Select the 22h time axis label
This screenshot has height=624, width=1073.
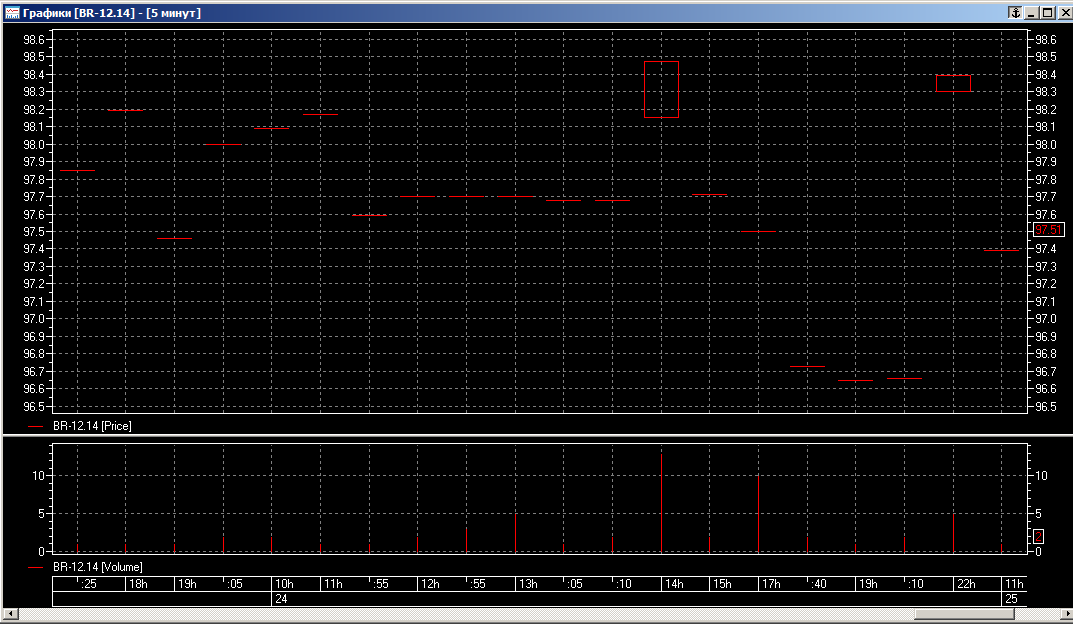pyautogui.click(x=966, y=584)
